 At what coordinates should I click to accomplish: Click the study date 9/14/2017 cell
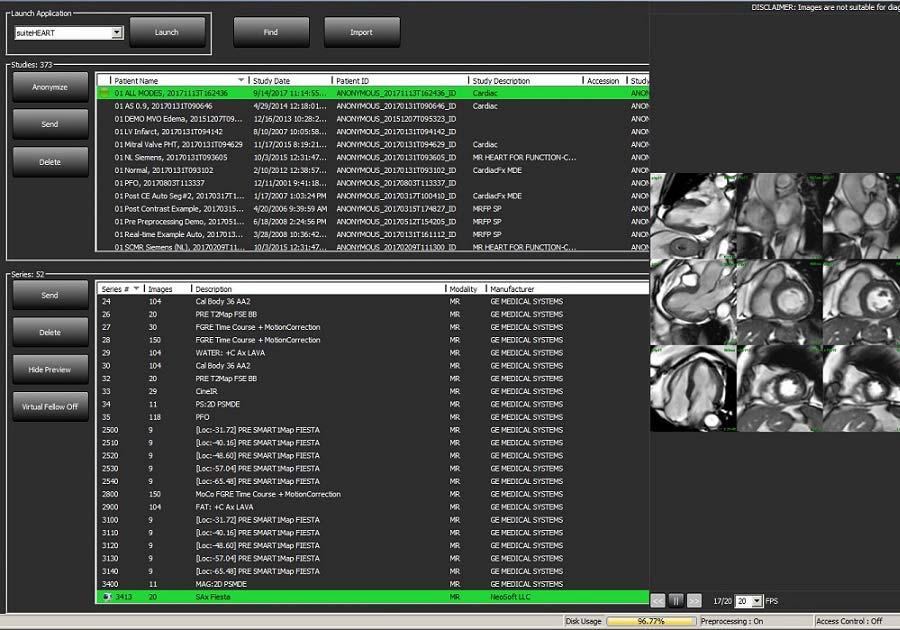[x=289, y=93]
